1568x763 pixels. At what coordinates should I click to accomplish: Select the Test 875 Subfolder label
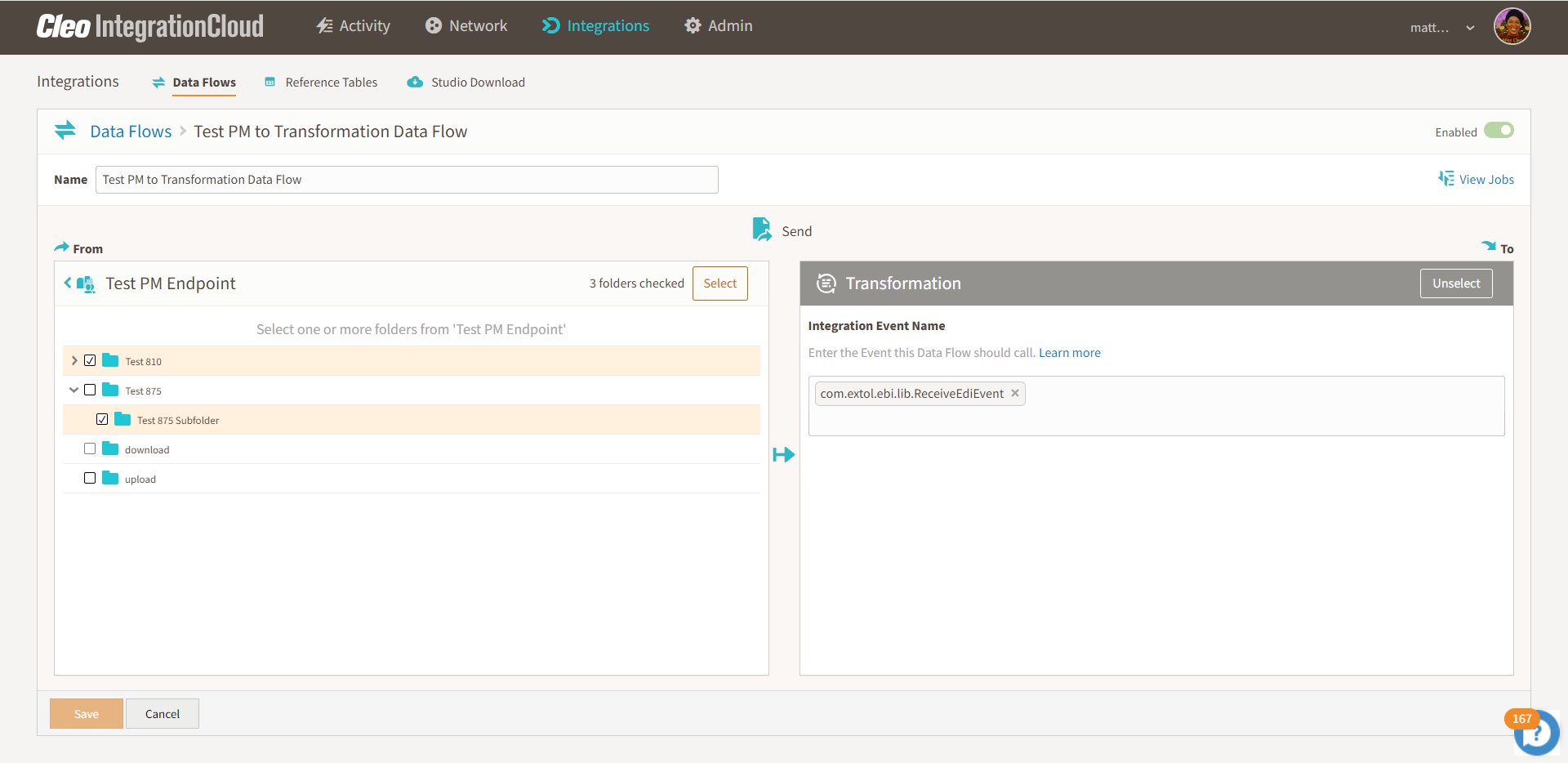(x=178, y=420)
